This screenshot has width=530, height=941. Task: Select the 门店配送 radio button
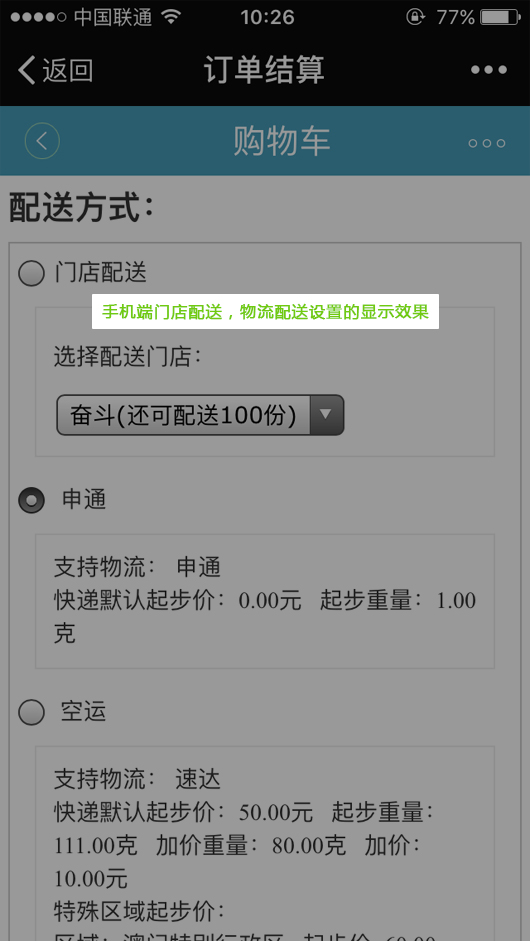pyautogui.click(x=31, y=274)
